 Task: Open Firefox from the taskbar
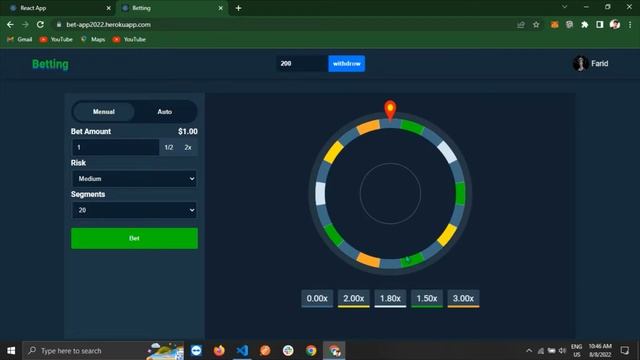[x=219, y=351]
